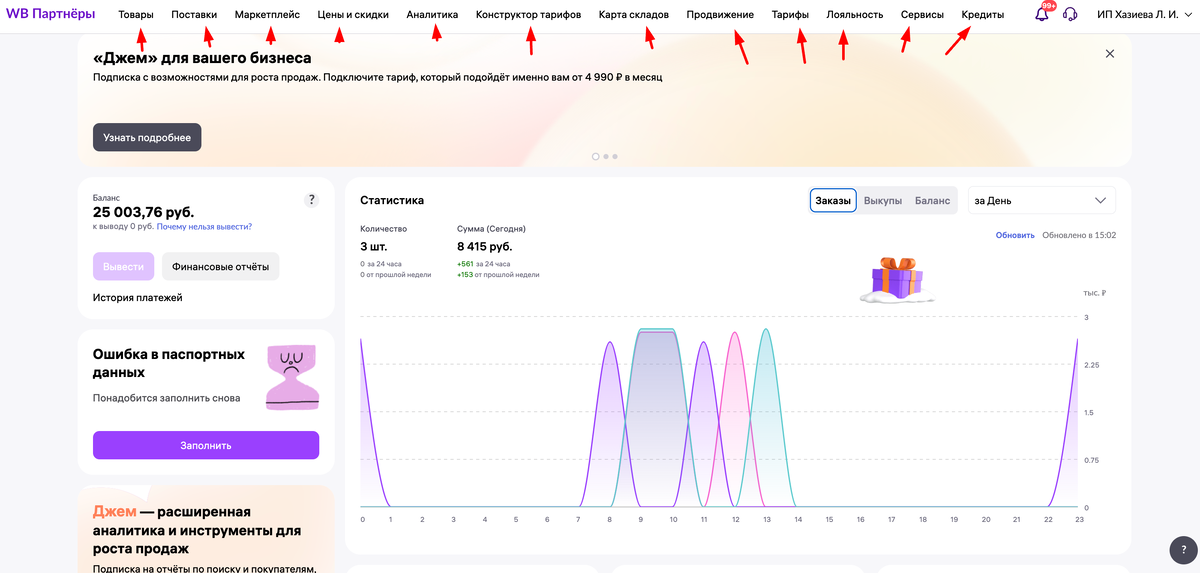
Task: Switch statistics to the Заказы tab
Action: click(833, 200)
